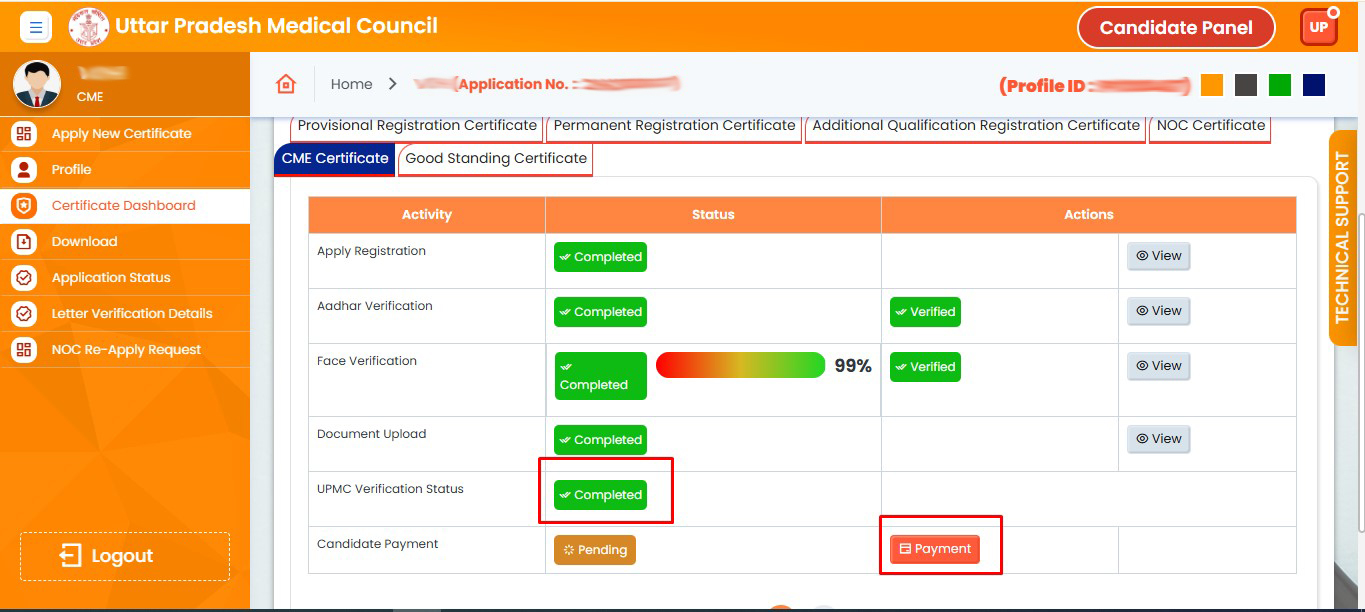The image size is (1365, 612).
Task: Open Profile from the sidebar
Action: click(x=71, y=169)
